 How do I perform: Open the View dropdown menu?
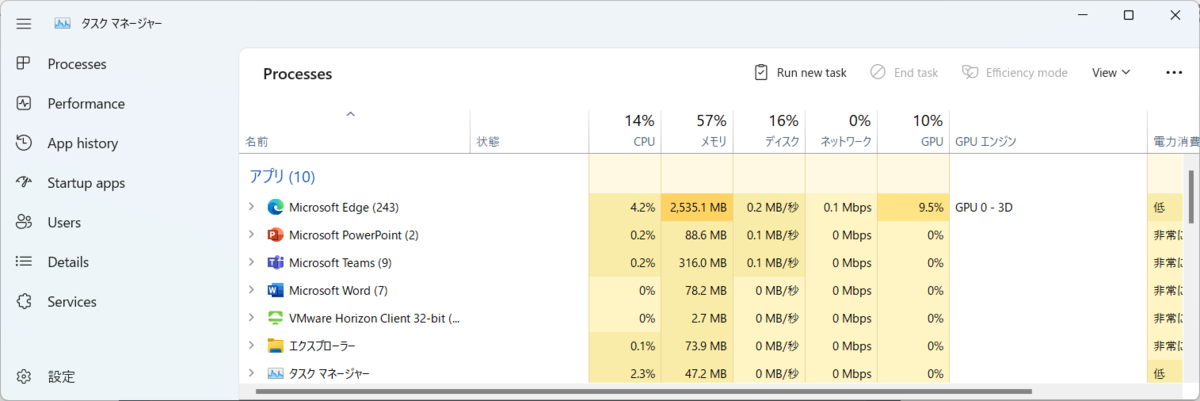[x=1111, y=72]
